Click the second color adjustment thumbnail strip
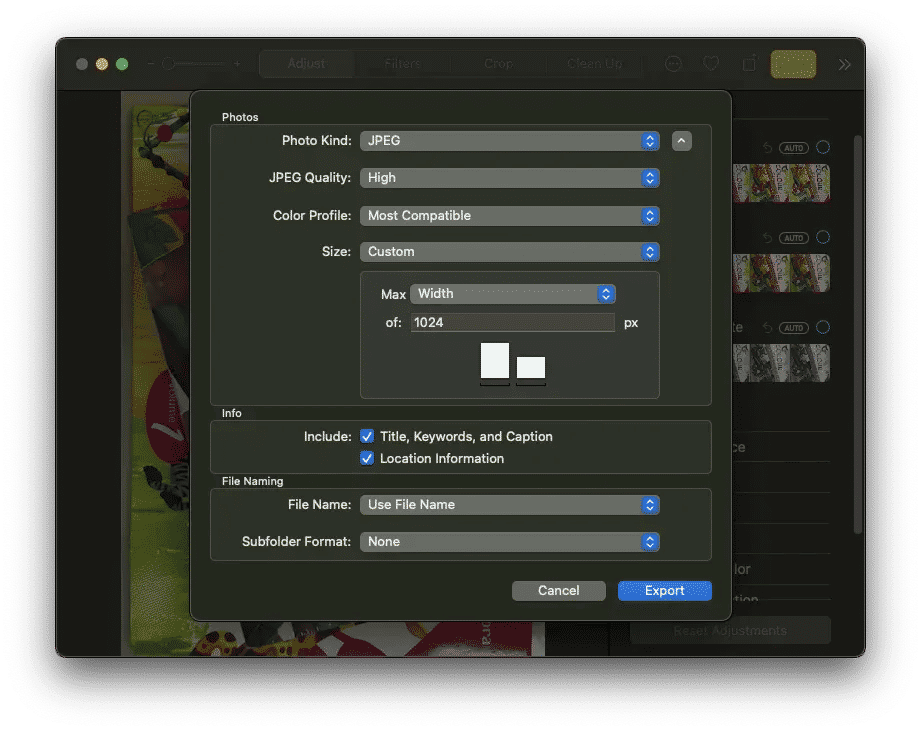Screen dimensions: 921x731 (x=781, y=273)
